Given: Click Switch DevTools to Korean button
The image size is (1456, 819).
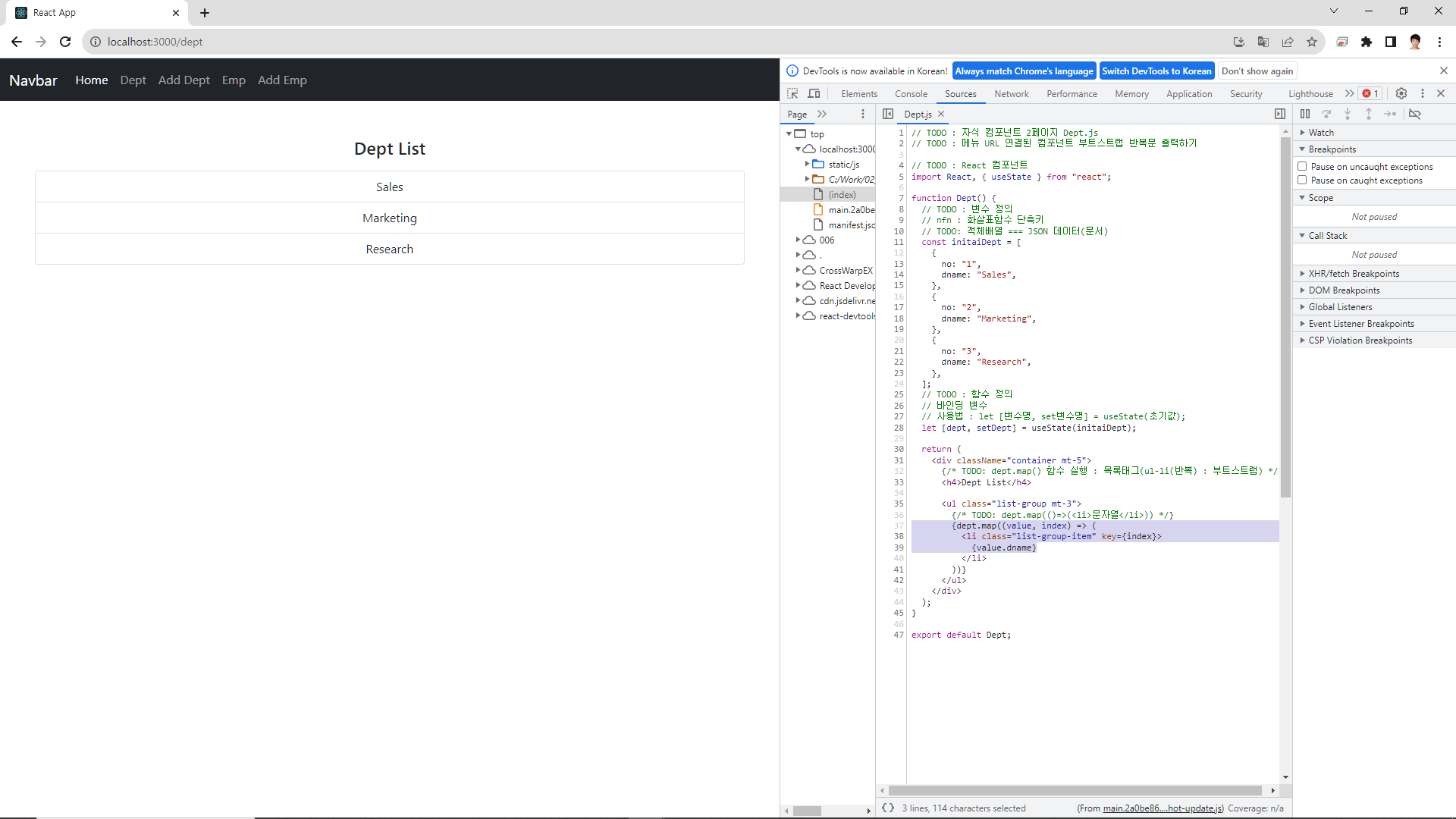Looking at the screenshot, I should point(1156,71).
